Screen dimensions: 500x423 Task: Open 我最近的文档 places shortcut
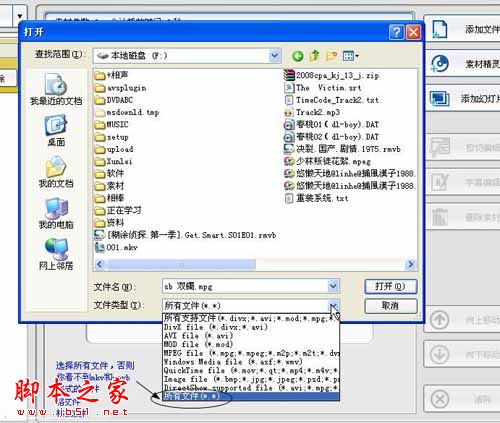(x=56, y=89)
